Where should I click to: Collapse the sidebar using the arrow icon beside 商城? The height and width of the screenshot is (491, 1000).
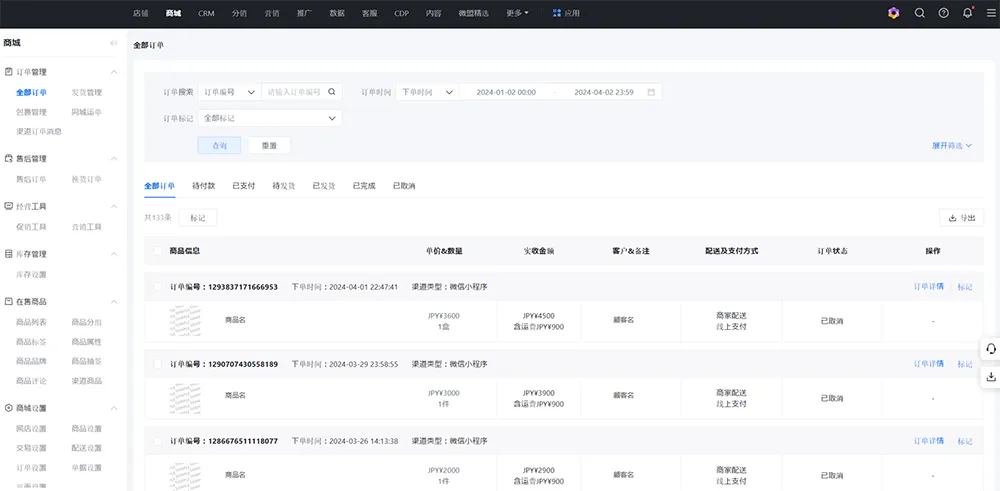coord(114,43)
